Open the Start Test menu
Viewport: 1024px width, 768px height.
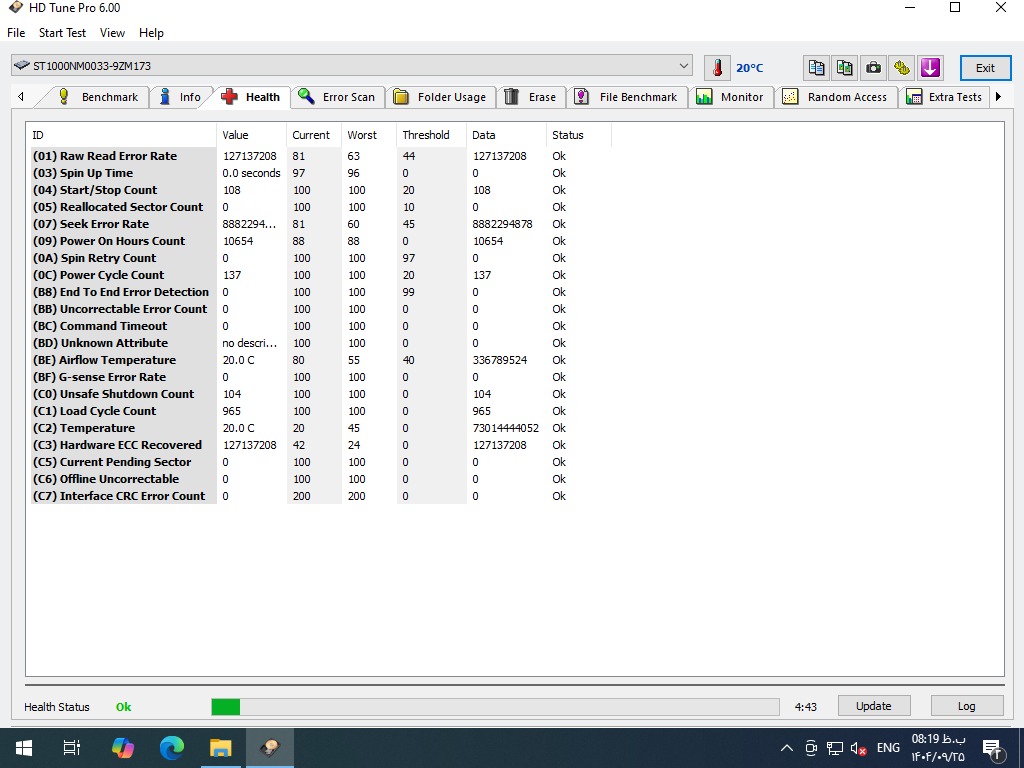coord(62,33)
